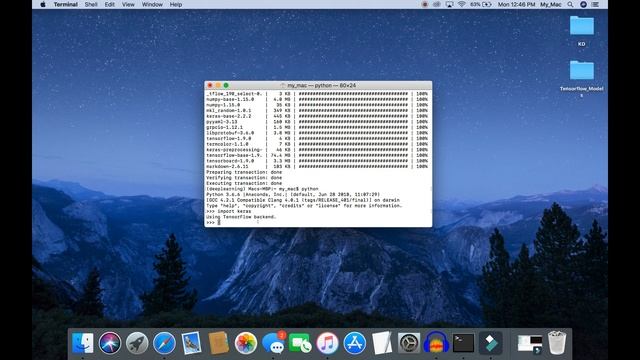Select the KD folder on desktop
Screen dimensions: 640x360
[x=582, y=30]
